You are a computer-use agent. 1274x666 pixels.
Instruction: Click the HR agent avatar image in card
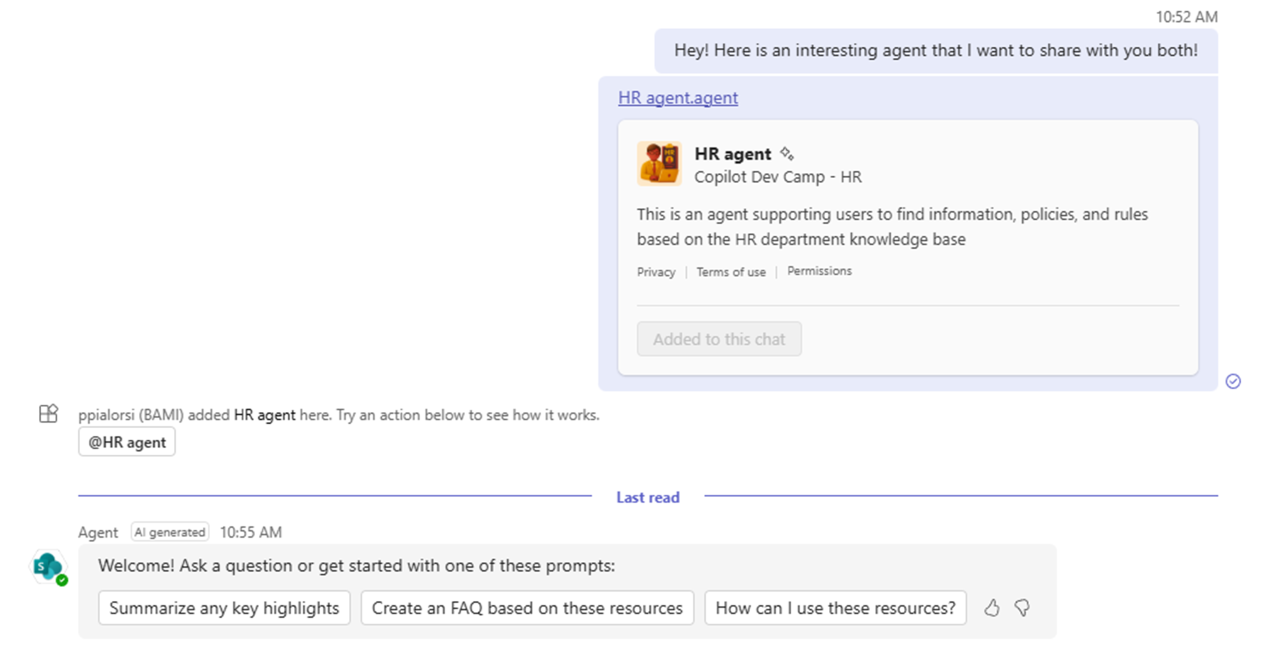coord(659,164)
